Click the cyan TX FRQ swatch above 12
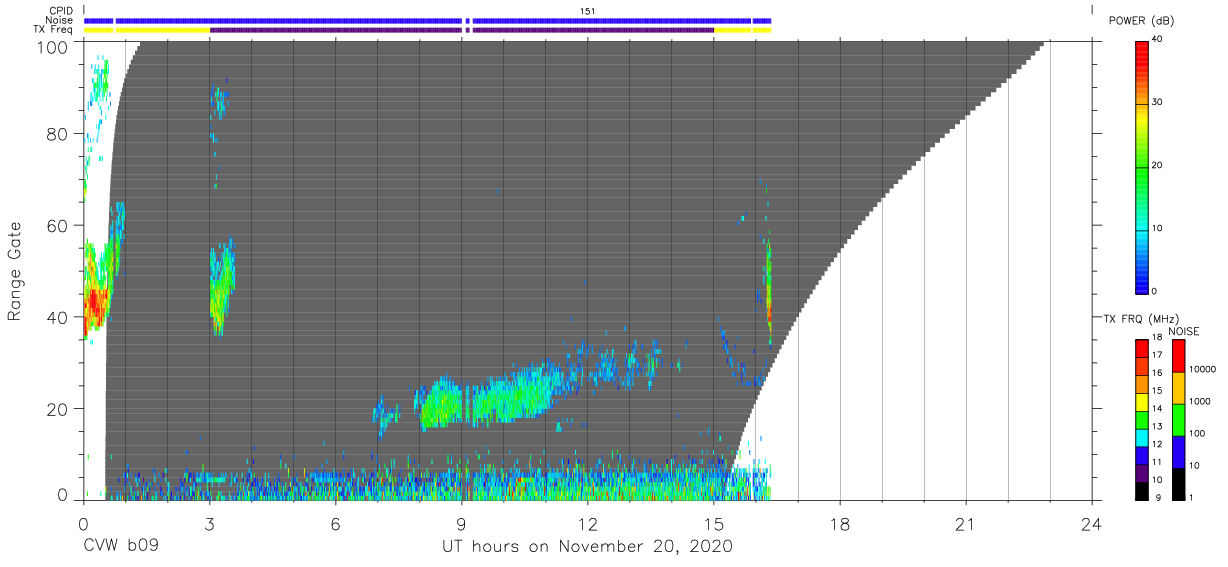Screen dimensions: 1228x567 point(1142,437)
